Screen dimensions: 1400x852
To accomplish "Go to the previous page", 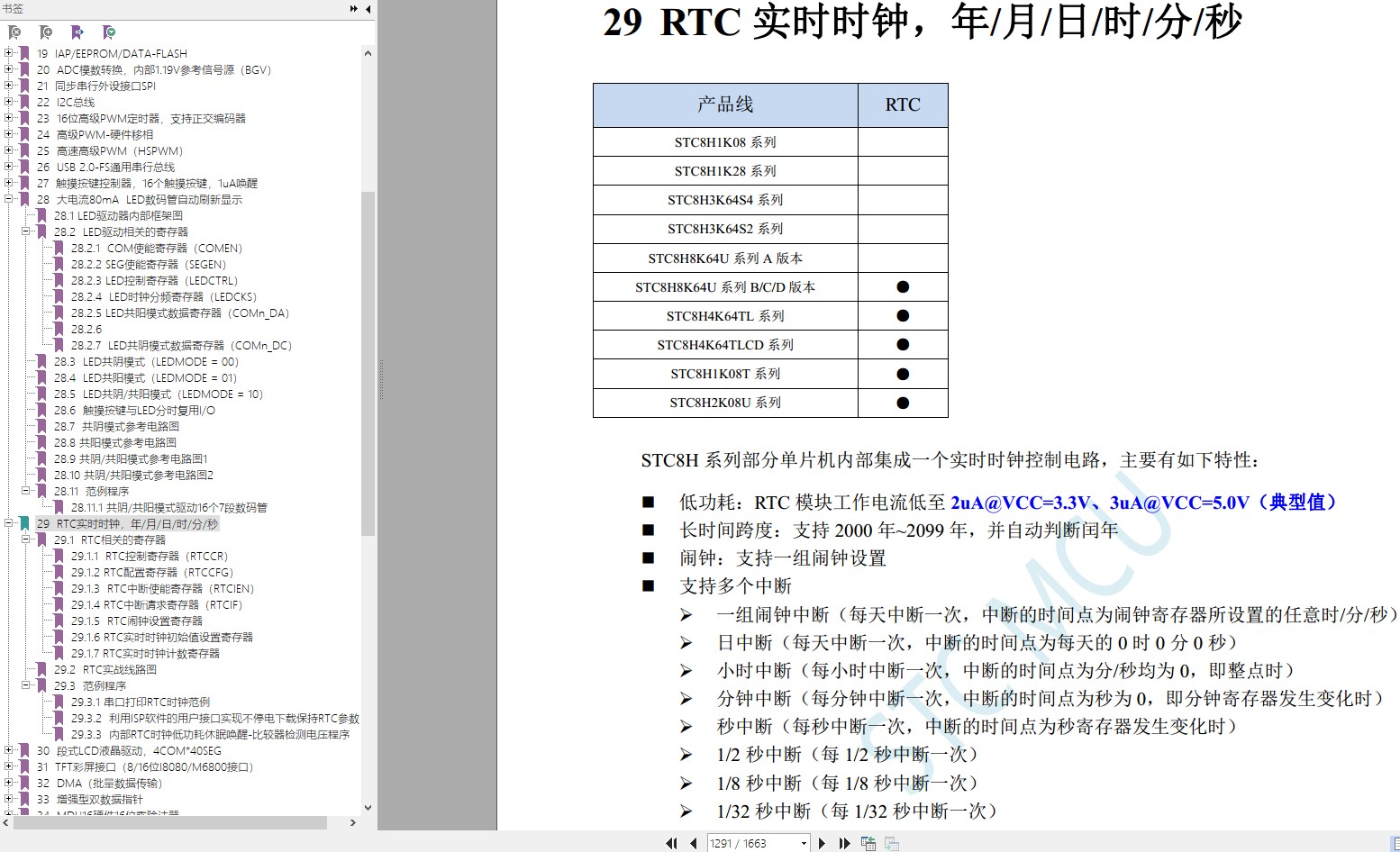I will click(693, 843).
